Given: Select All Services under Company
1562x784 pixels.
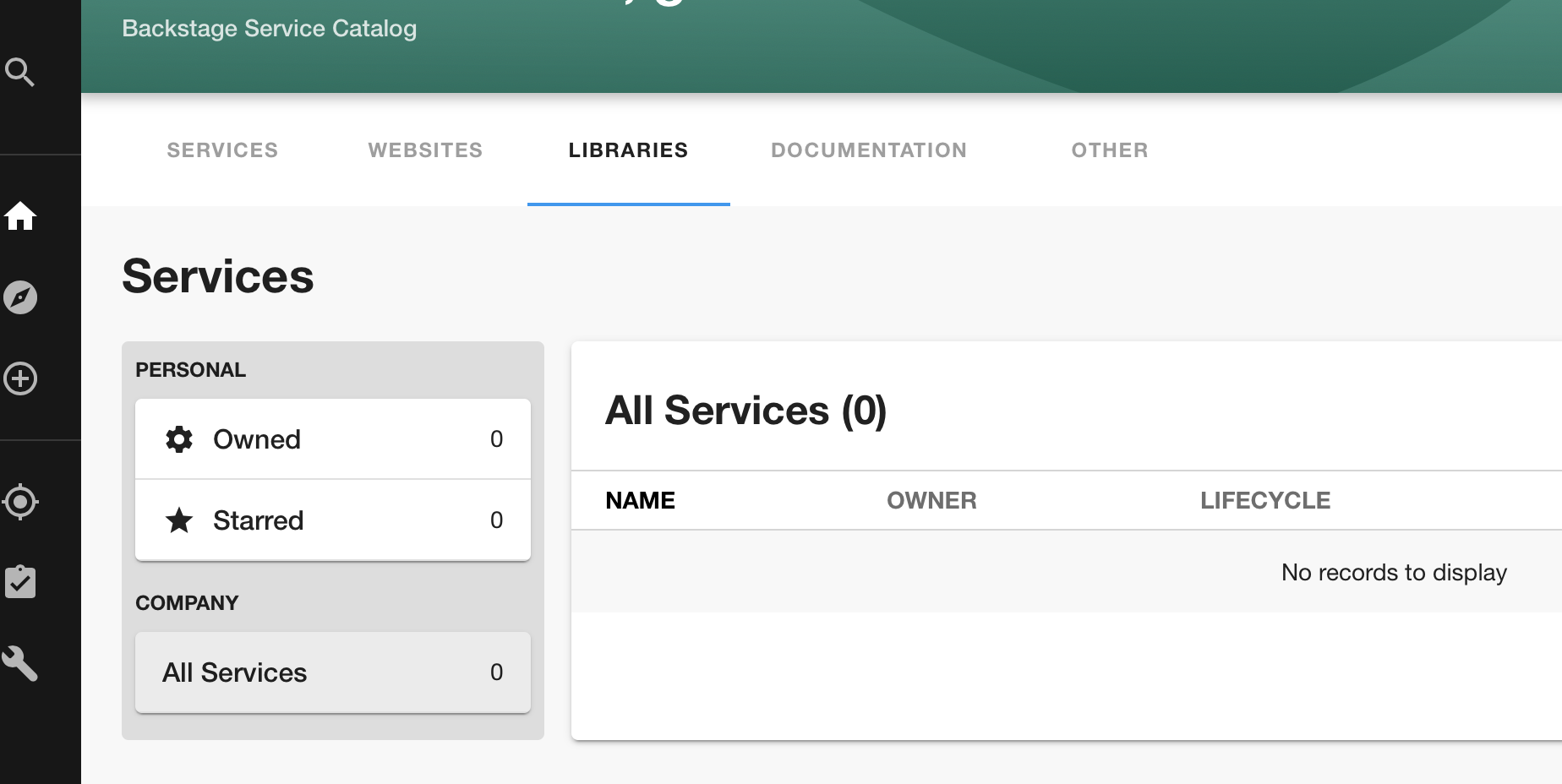Looking at the screenshot, I should tap(332, 672).
